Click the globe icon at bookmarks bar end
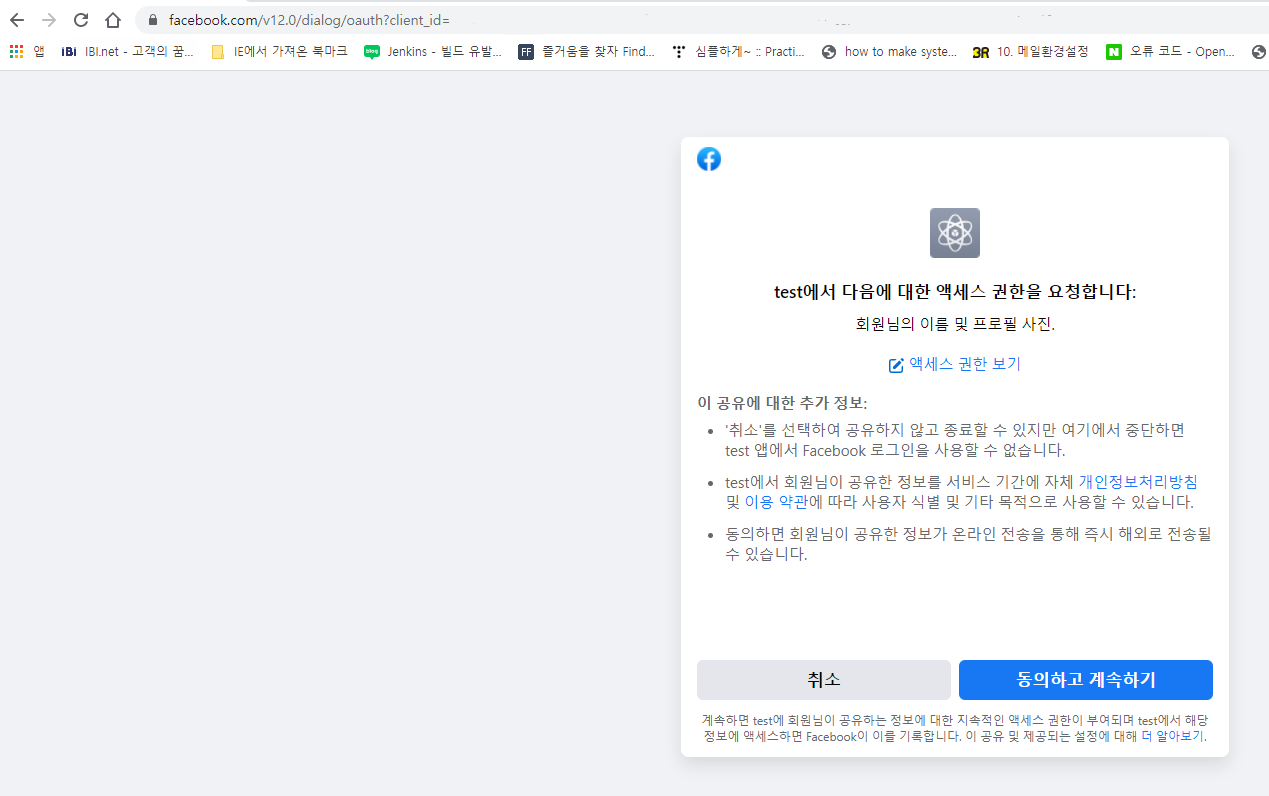The width and height of the screenshot is (1269, 796). click(1258, 52)
